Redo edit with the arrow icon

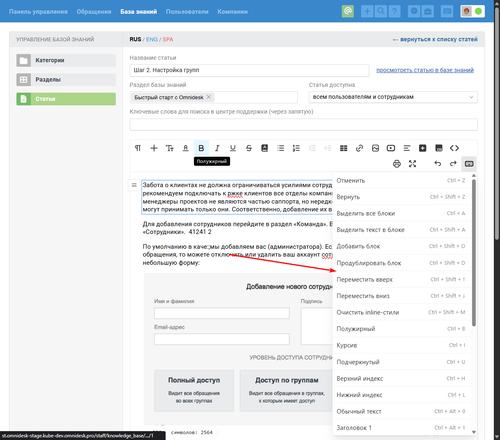click(453, 164)
